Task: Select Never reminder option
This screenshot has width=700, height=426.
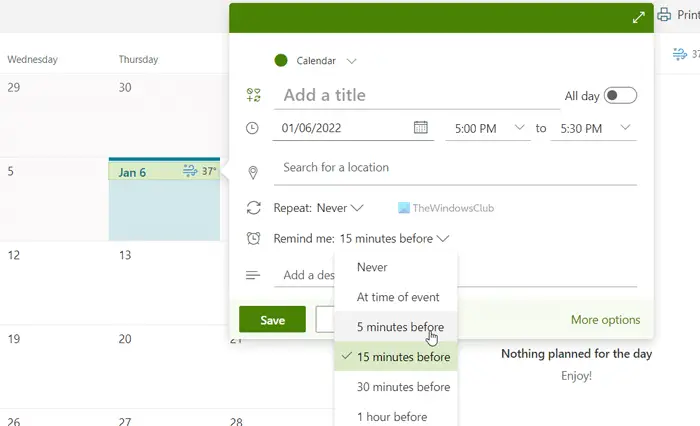Action: pos(396,267)
